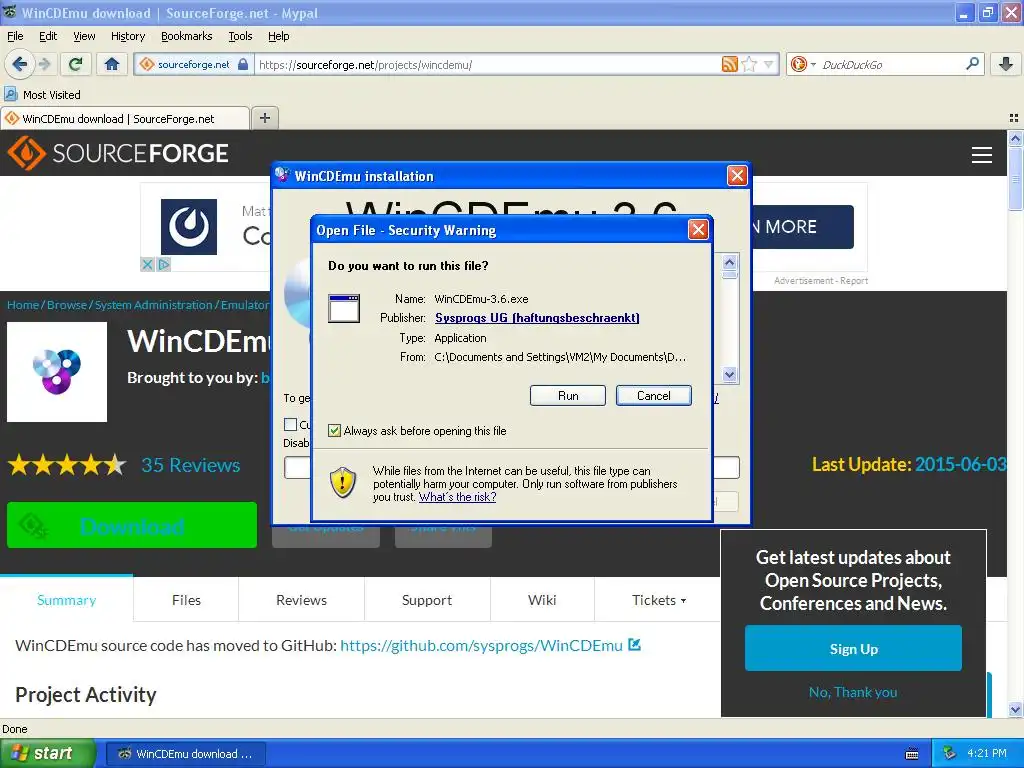Open the Help menu
Screen dimensions: 1024x768
click(x=278, y=36)
